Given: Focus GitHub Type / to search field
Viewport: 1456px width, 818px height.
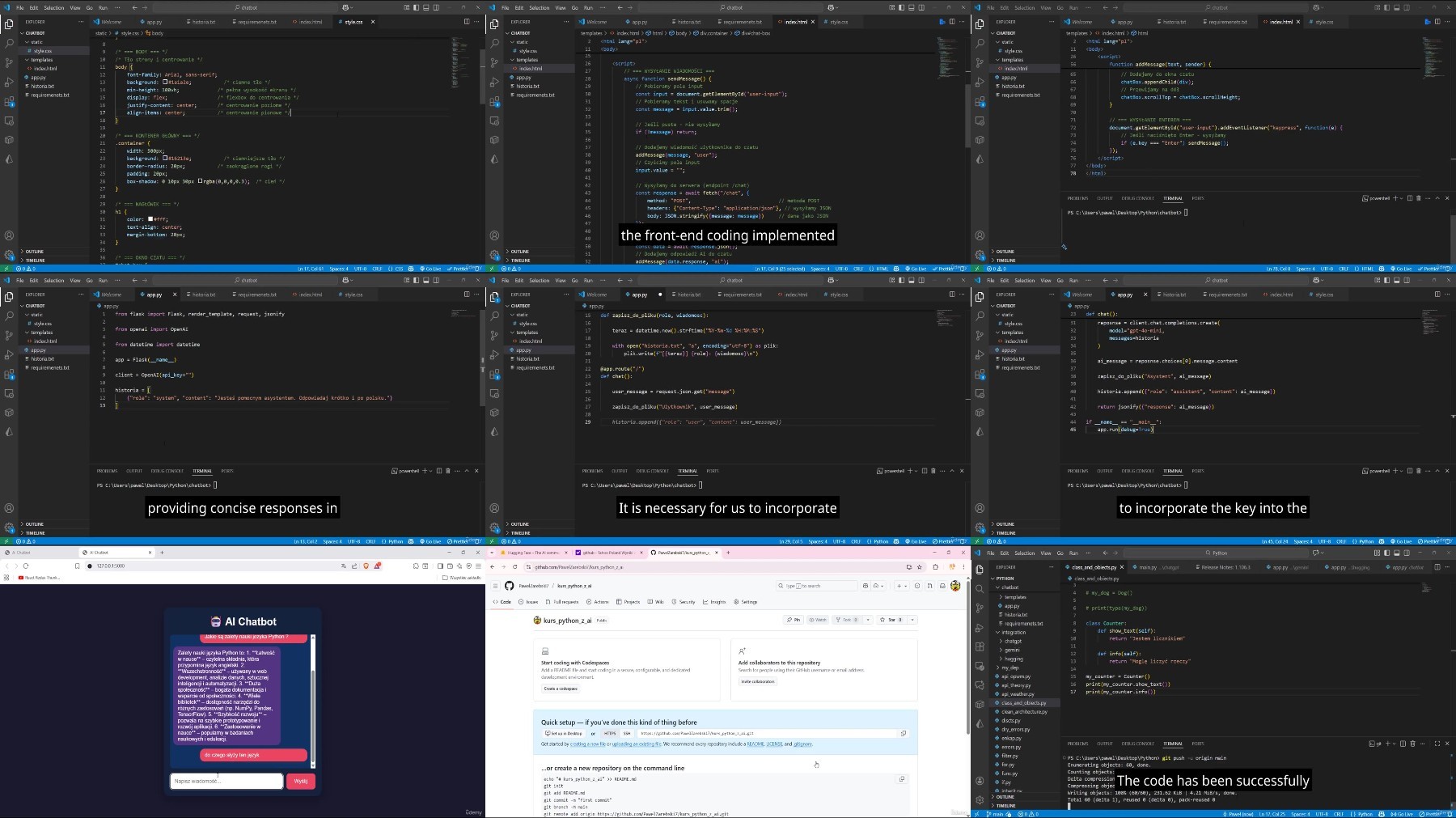Looking at the screenshot, I should coord(815,586).
